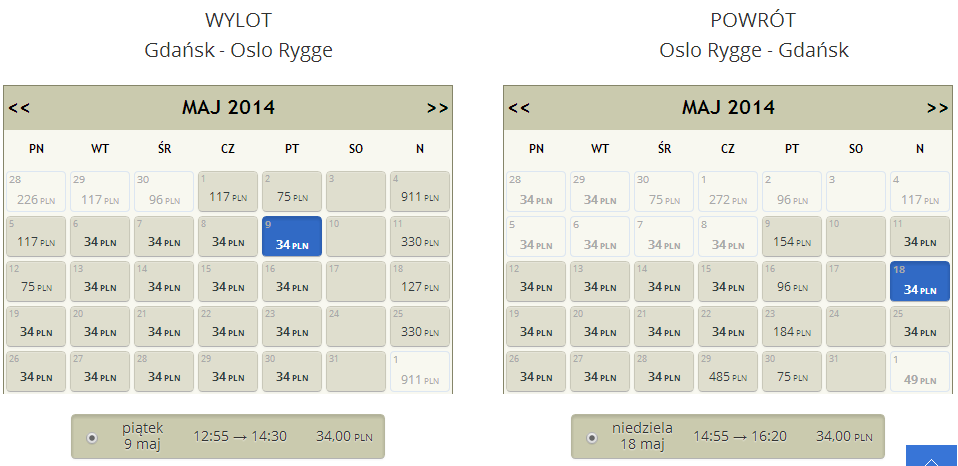Choose May 23 return for 184 PLN
The height and width of the screenshot is (466, 958).
point(792,326)
